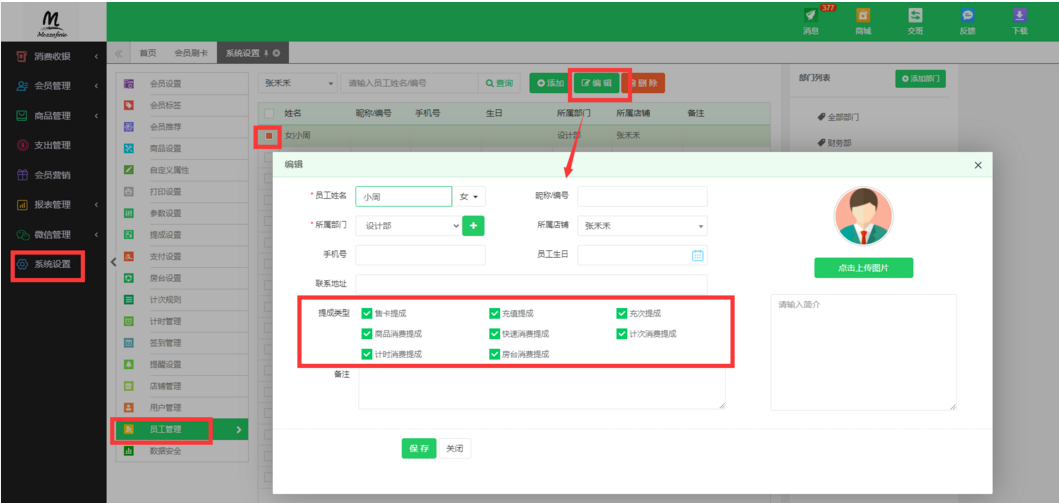Click the green plus button beside 所属部门
1059x503 pixels.
[x=474, y=226]
